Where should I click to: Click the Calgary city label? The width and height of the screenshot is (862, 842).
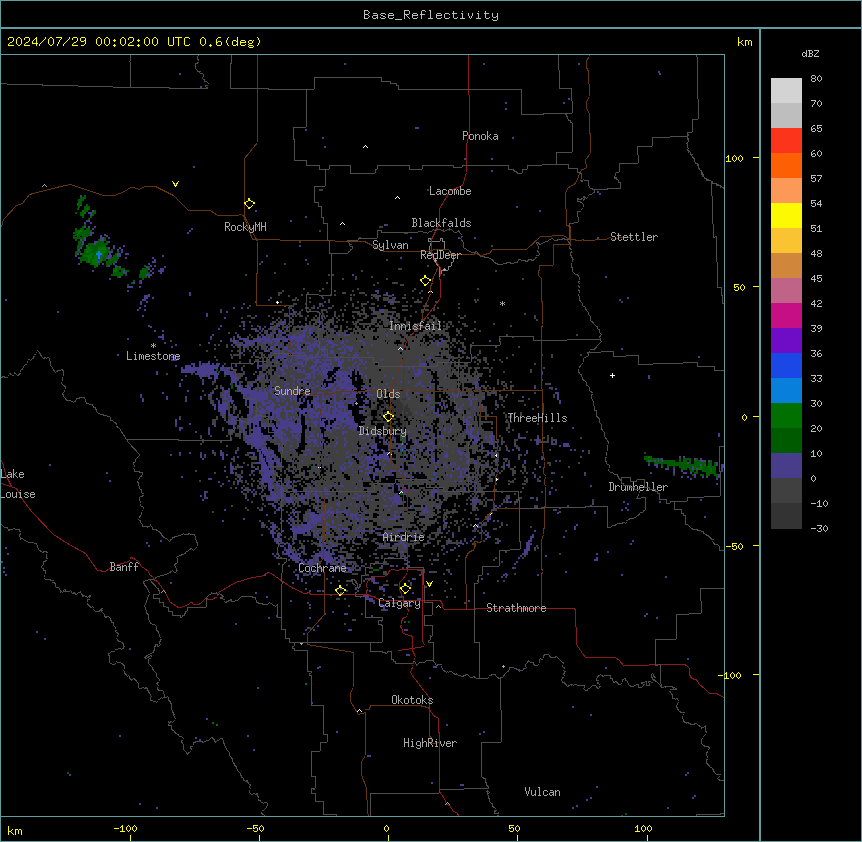[399, 603]
